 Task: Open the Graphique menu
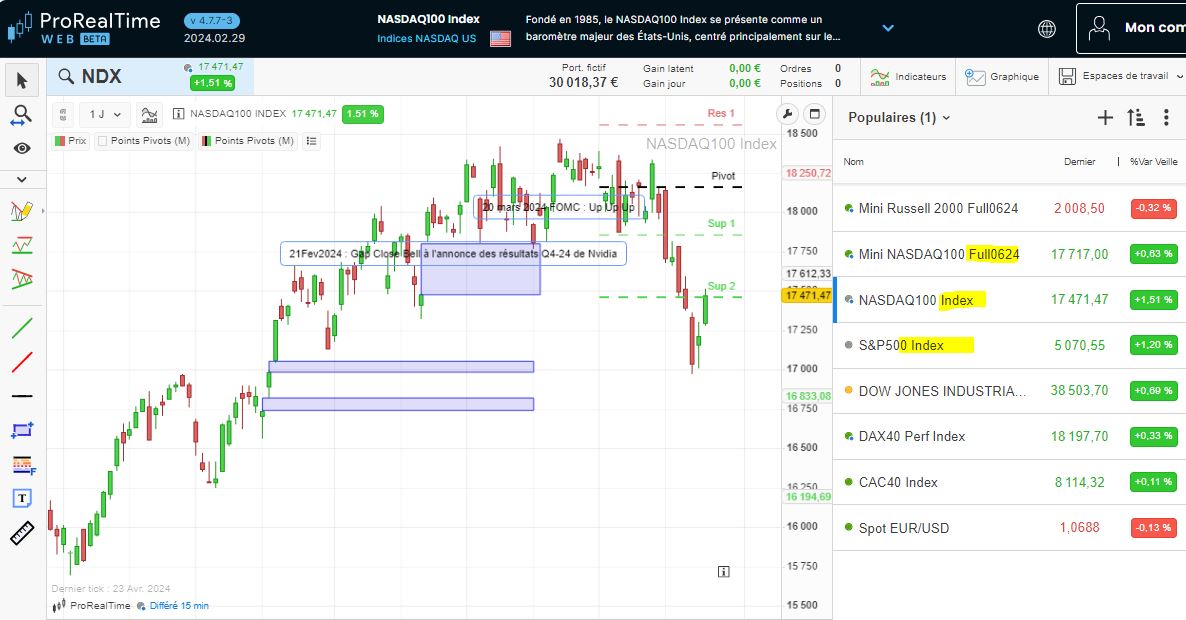(x=1002, y=76)
